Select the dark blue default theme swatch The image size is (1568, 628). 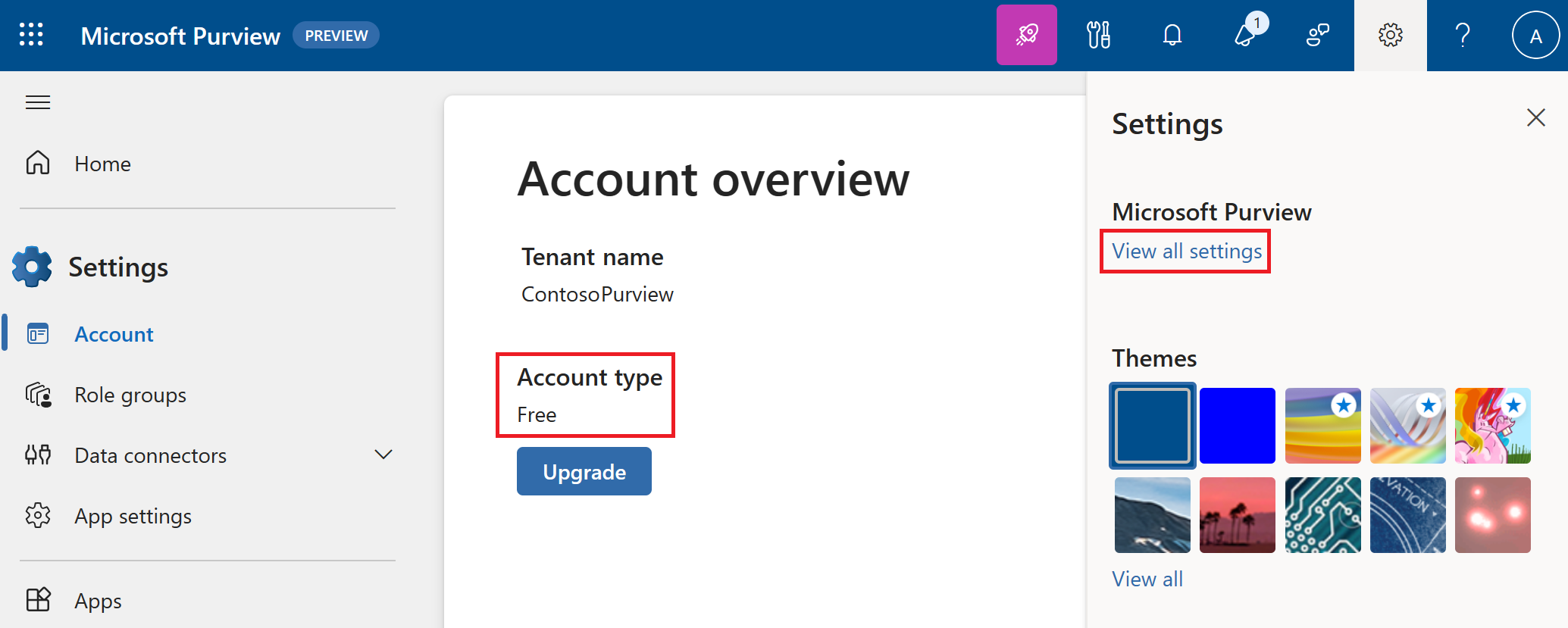[x=1153, y=426]
